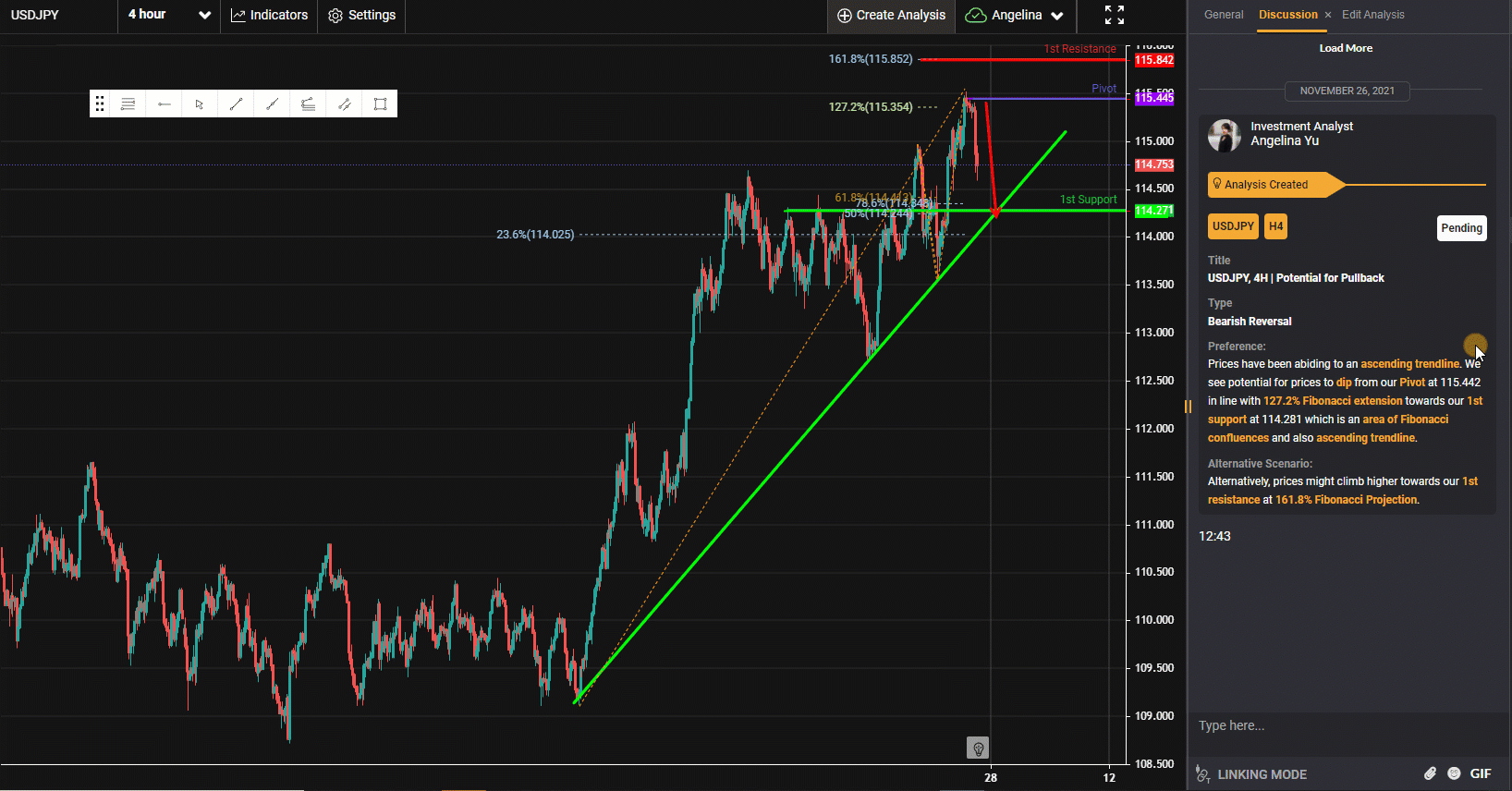This screenshot has height=791, width=1512.
Task: Click the fullscreen expand icon
Action: click(1115, 15)
